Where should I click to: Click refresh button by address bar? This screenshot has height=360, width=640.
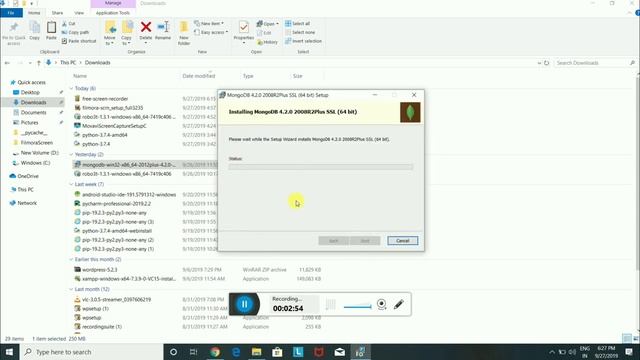click(547, 63)
